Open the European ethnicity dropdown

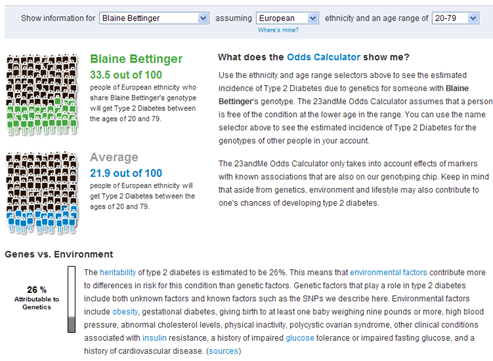coord(287,18)
